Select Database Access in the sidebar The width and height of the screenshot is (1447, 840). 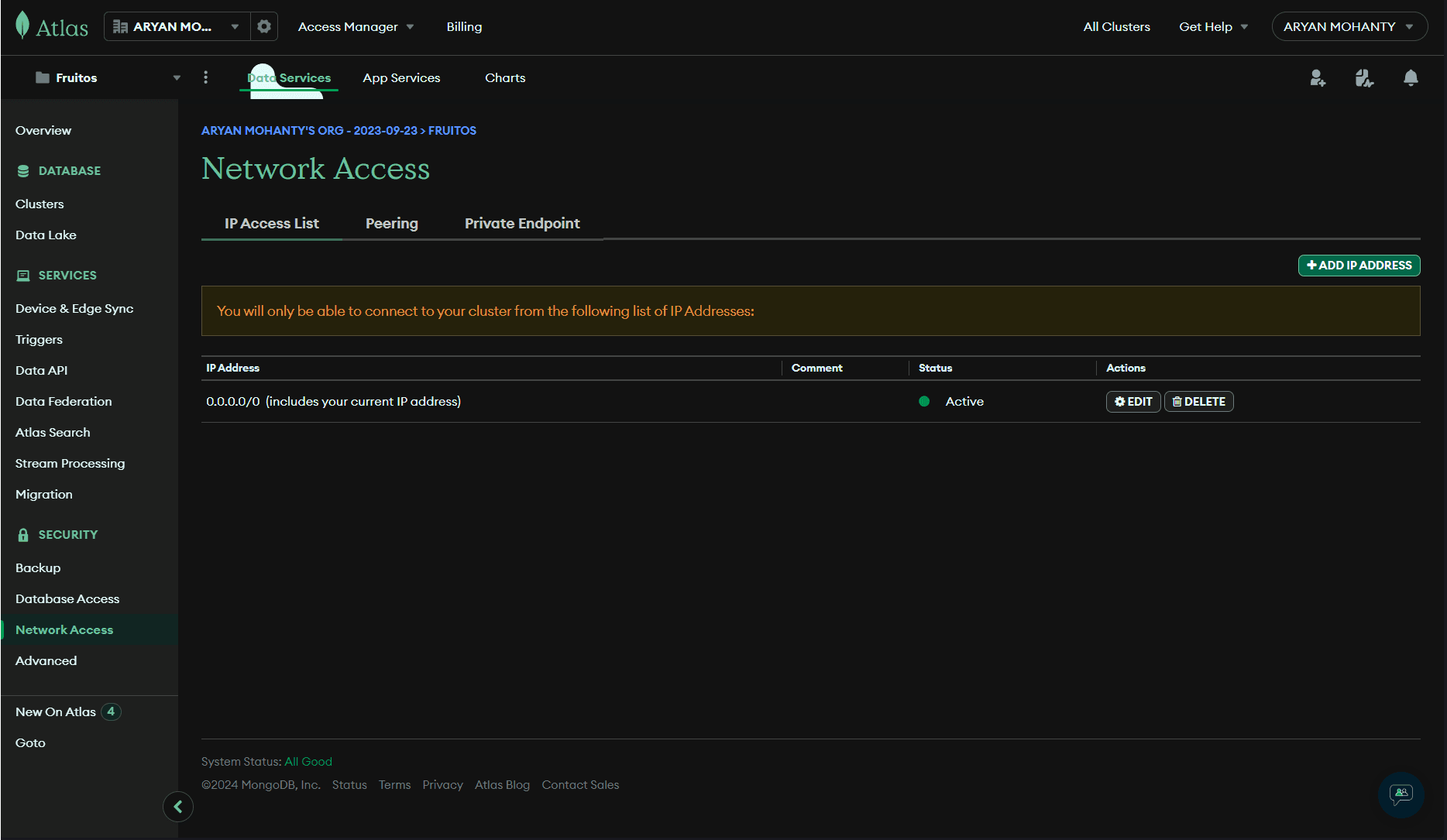point(67,598)
